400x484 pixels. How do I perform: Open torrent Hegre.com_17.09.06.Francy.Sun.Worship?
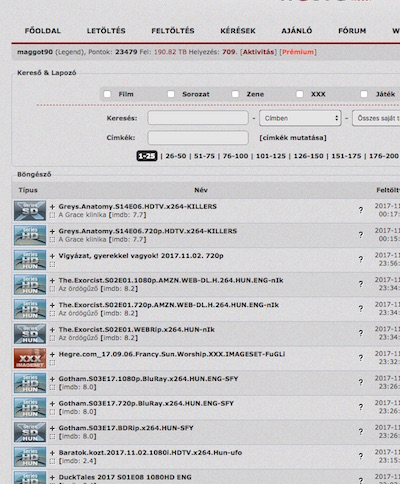[172, 354]
